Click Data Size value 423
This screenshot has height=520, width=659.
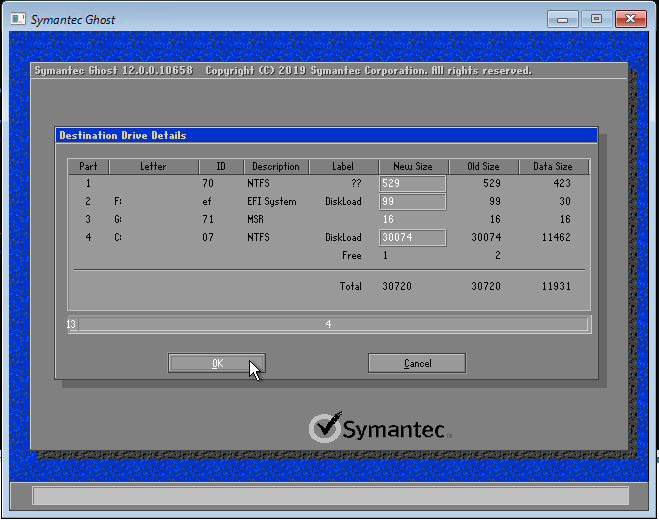(x=562, y=183)
